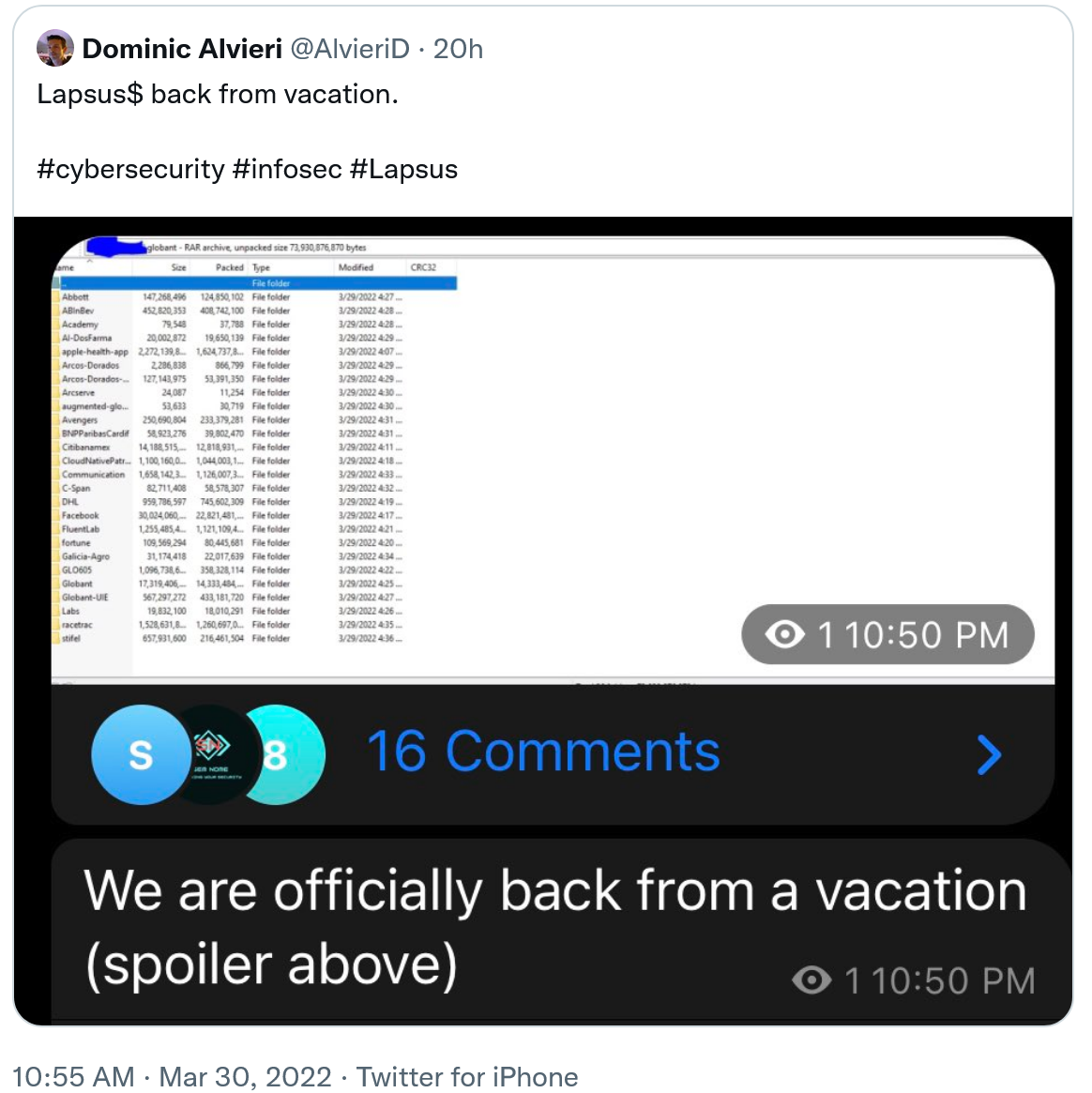Screen dimensions: 1092x1093
Task: Click the Packed column header
Action: coord(229,267)
